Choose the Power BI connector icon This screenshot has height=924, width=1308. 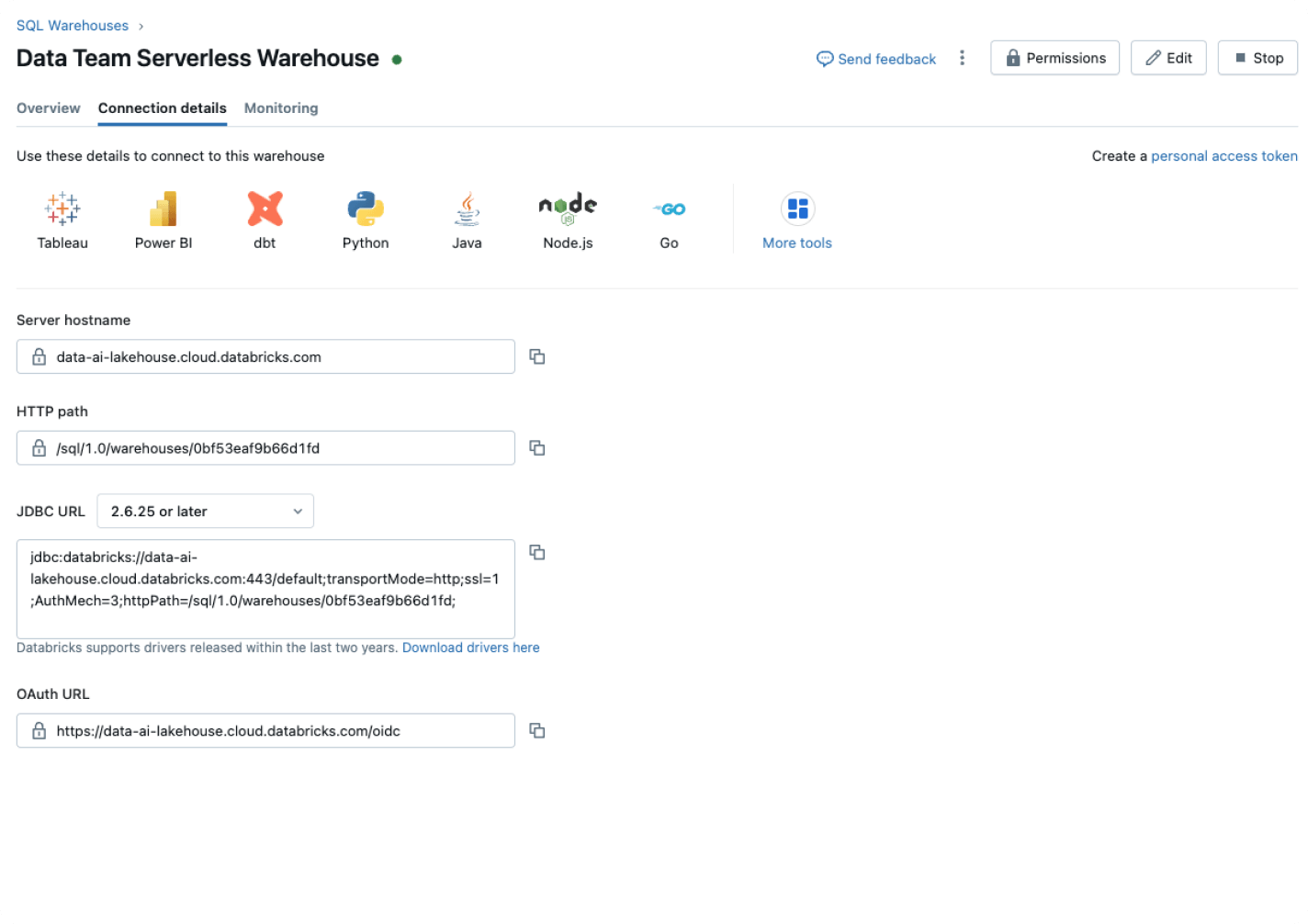[163, 209]
